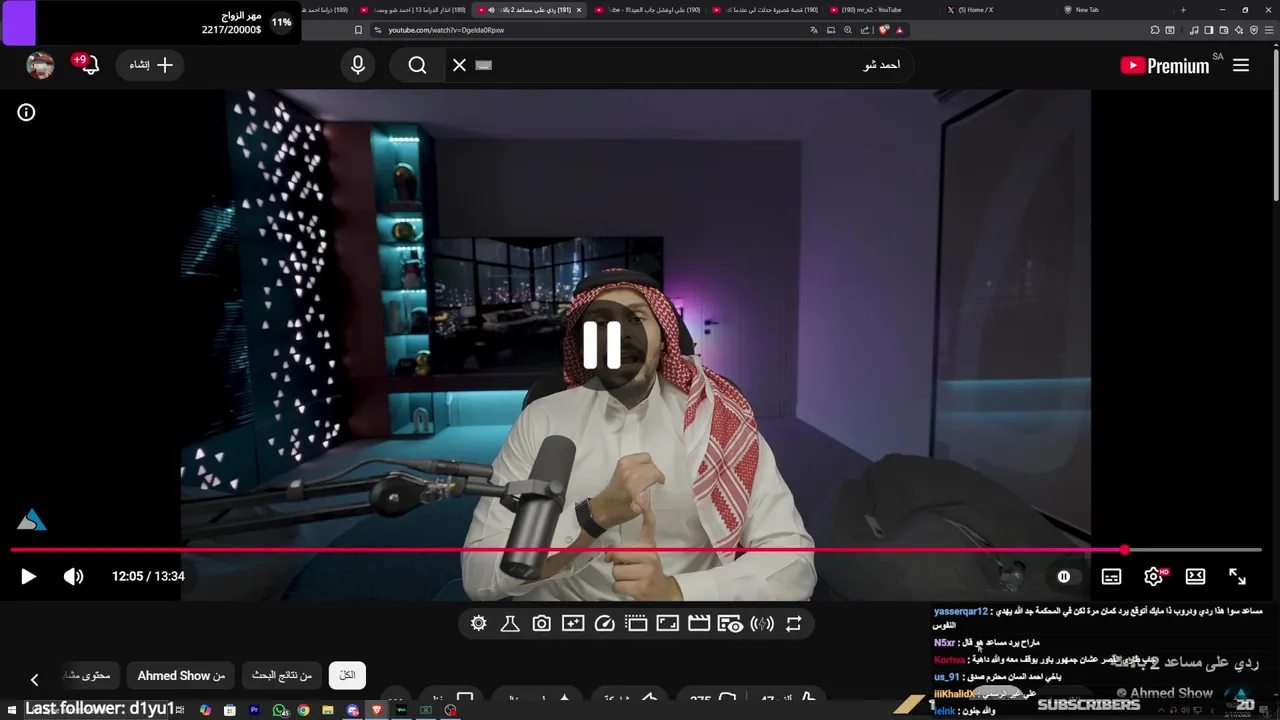The height and width of the screenshot is (720, 1280).
Task: Run search with the magnifier icon
Action: pyautogui.click(x=418, y=65)
